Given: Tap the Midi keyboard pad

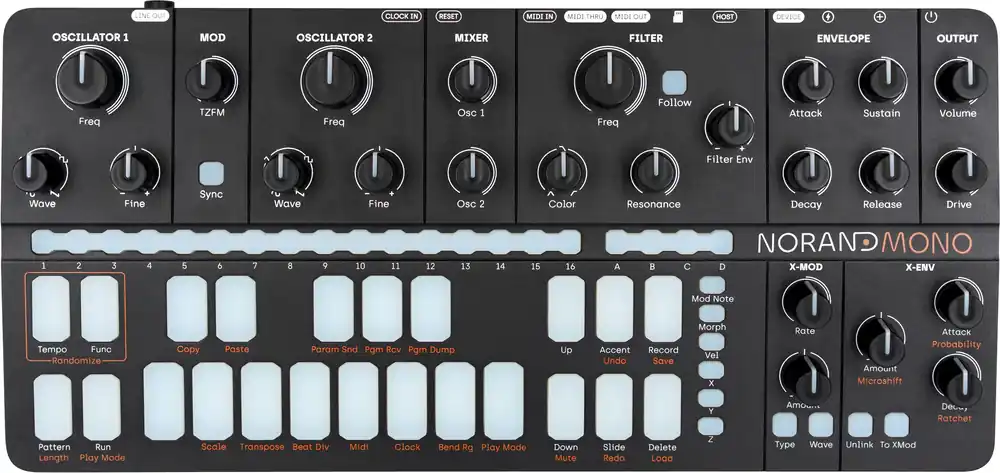Looking at the screenshot, I should [x=358, y=402].
